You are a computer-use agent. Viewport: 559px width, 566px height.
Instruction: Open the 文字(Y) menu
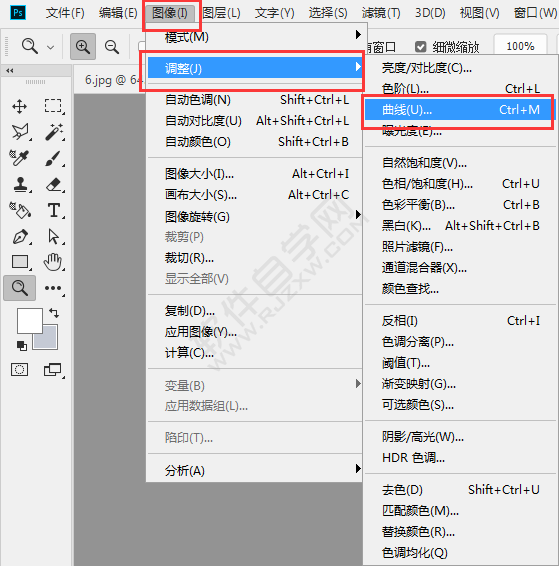274,13
